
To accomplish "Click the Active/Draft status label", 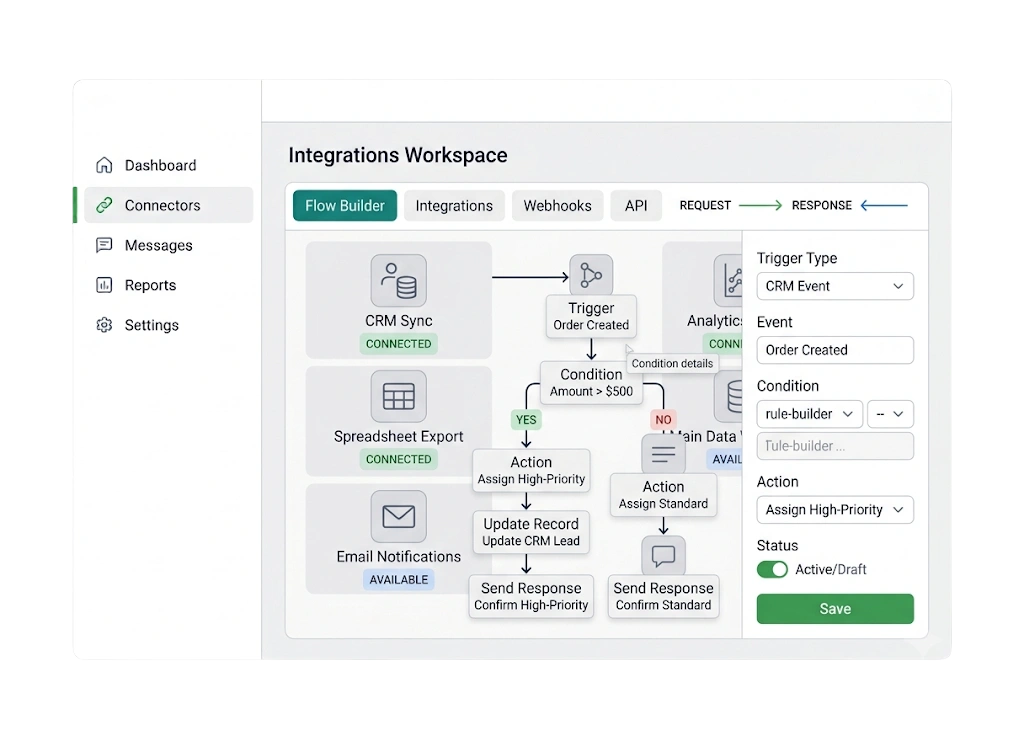I will 831,569.
